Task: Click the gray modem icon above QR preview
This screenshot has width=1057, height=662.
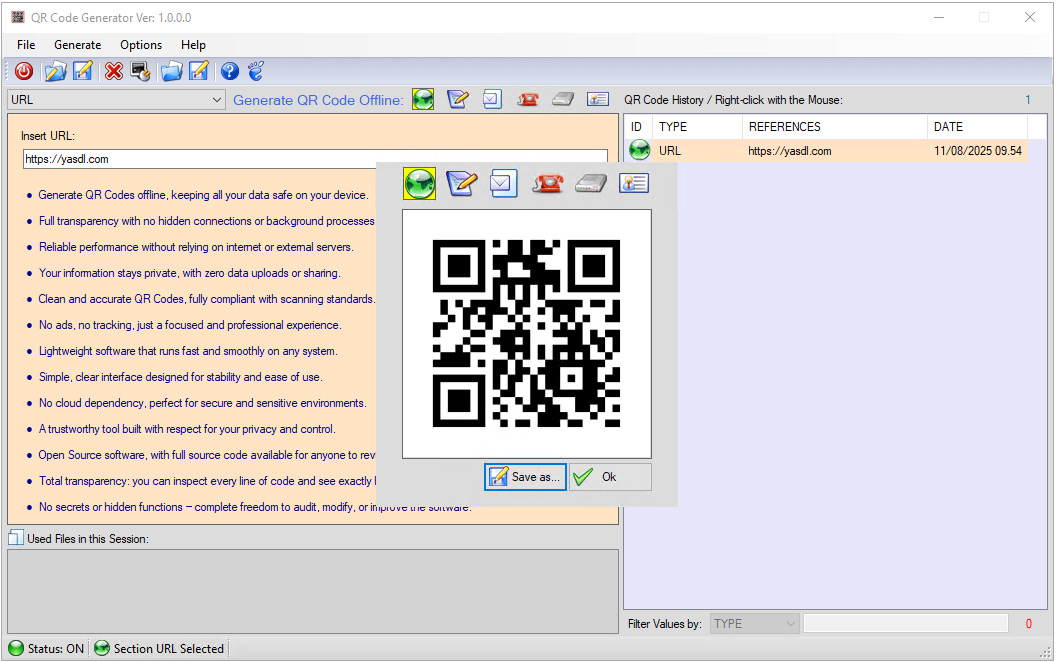Action: 591,183
